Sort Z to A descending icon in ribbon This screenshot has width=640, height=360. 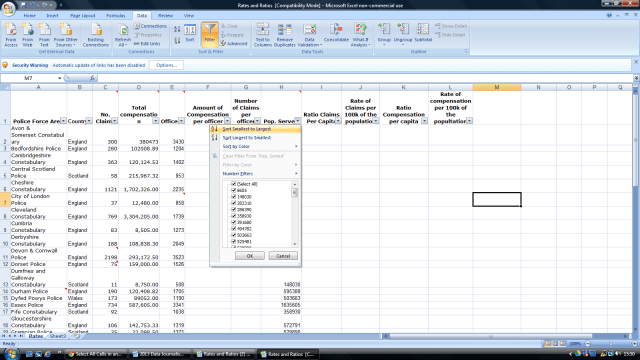tap(177, 40)
